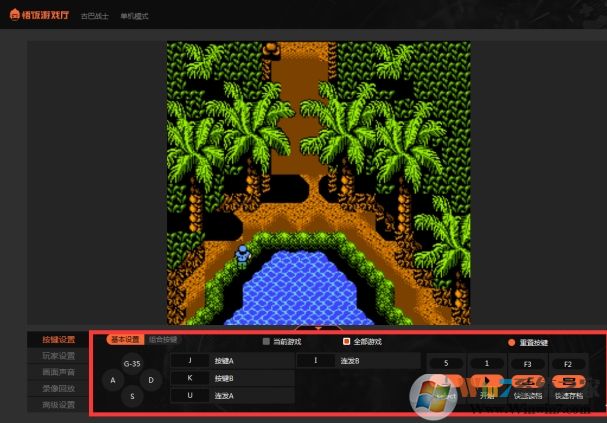Screen dimensions: 607x423
Task: Click the orange 重置按键 reset icon
Action: [x=511, y=341]
